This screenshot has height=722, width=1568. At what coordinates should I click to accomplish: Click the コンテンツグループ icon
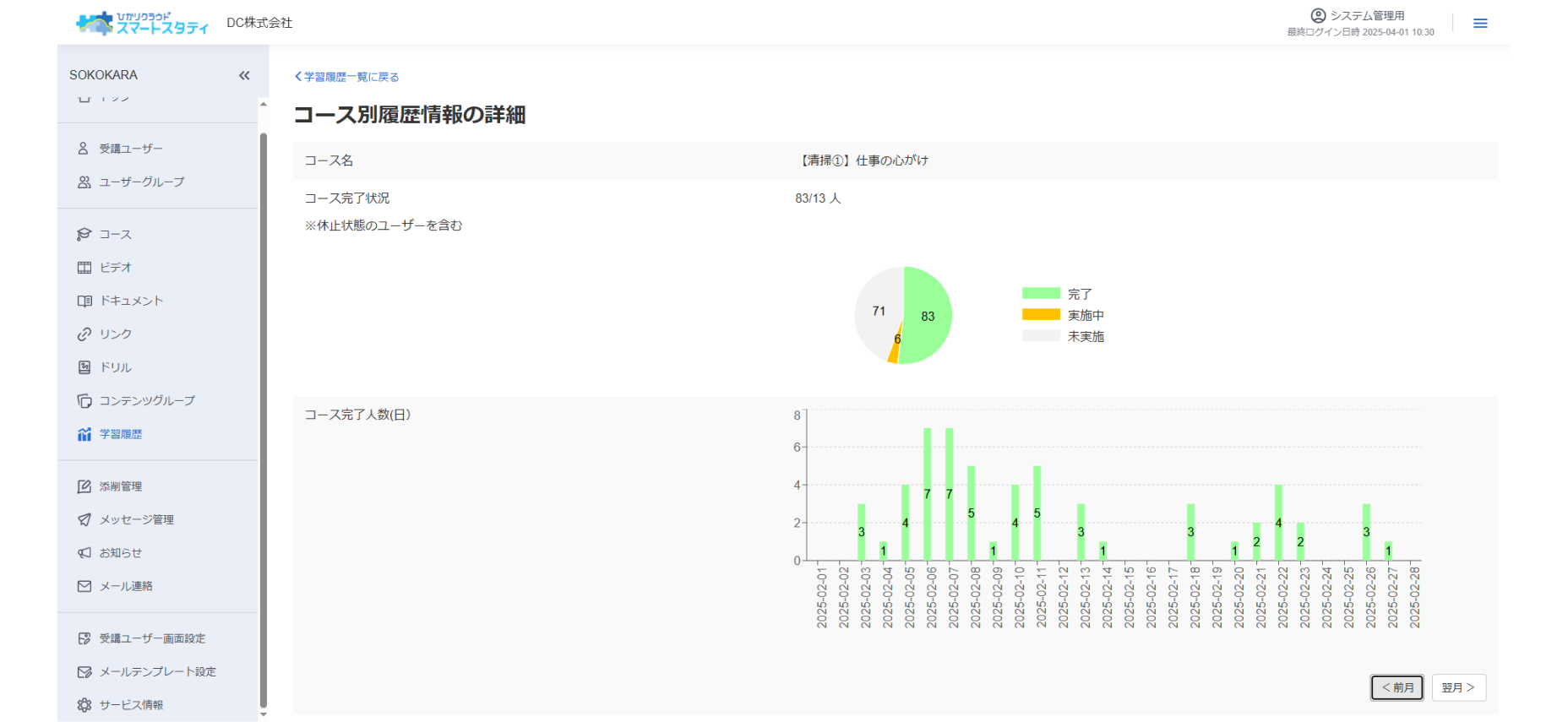pyautogui.click(x=84, y=400)
